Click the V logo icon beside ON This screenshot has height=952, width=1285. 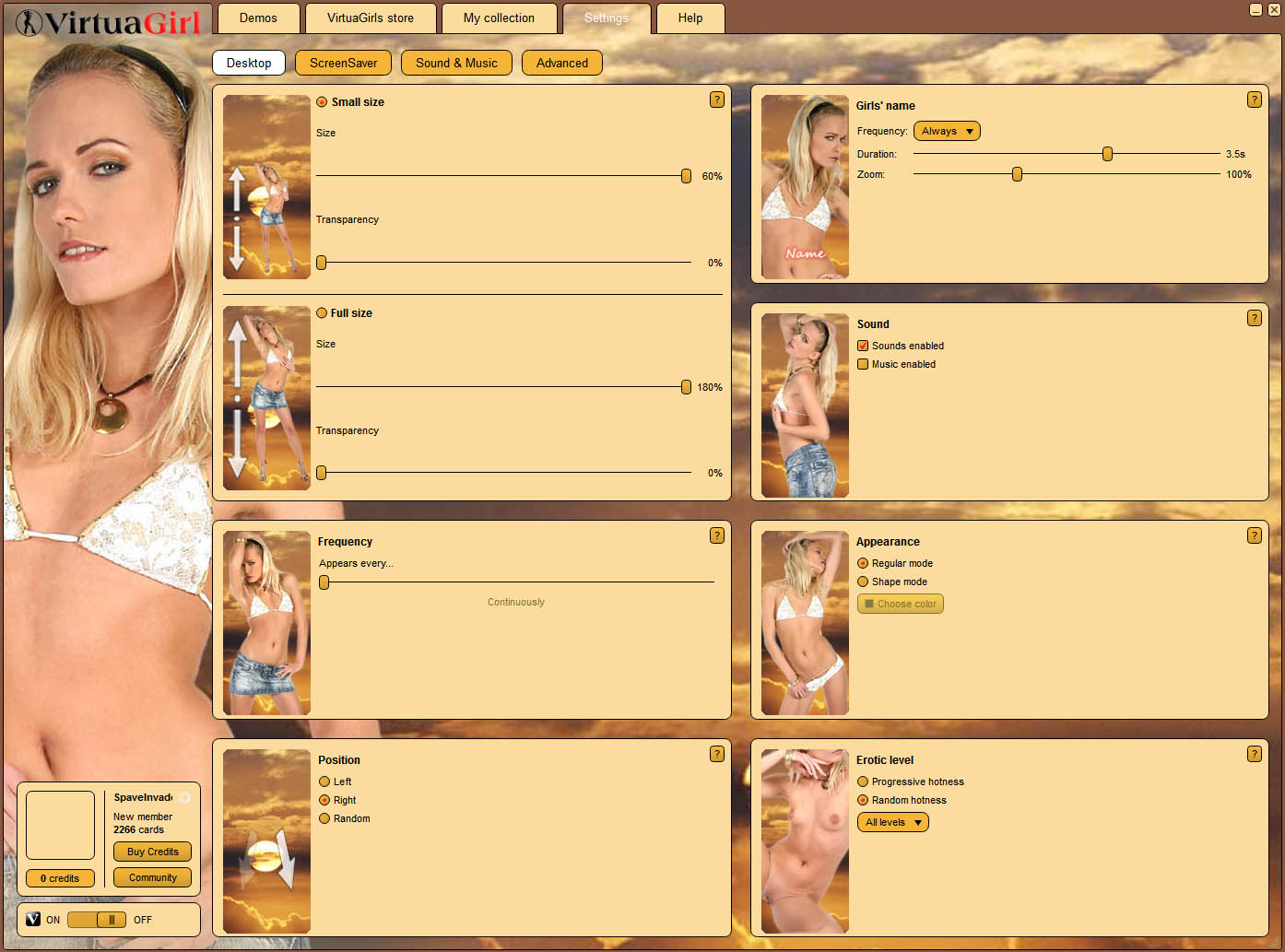click(33, 919)
